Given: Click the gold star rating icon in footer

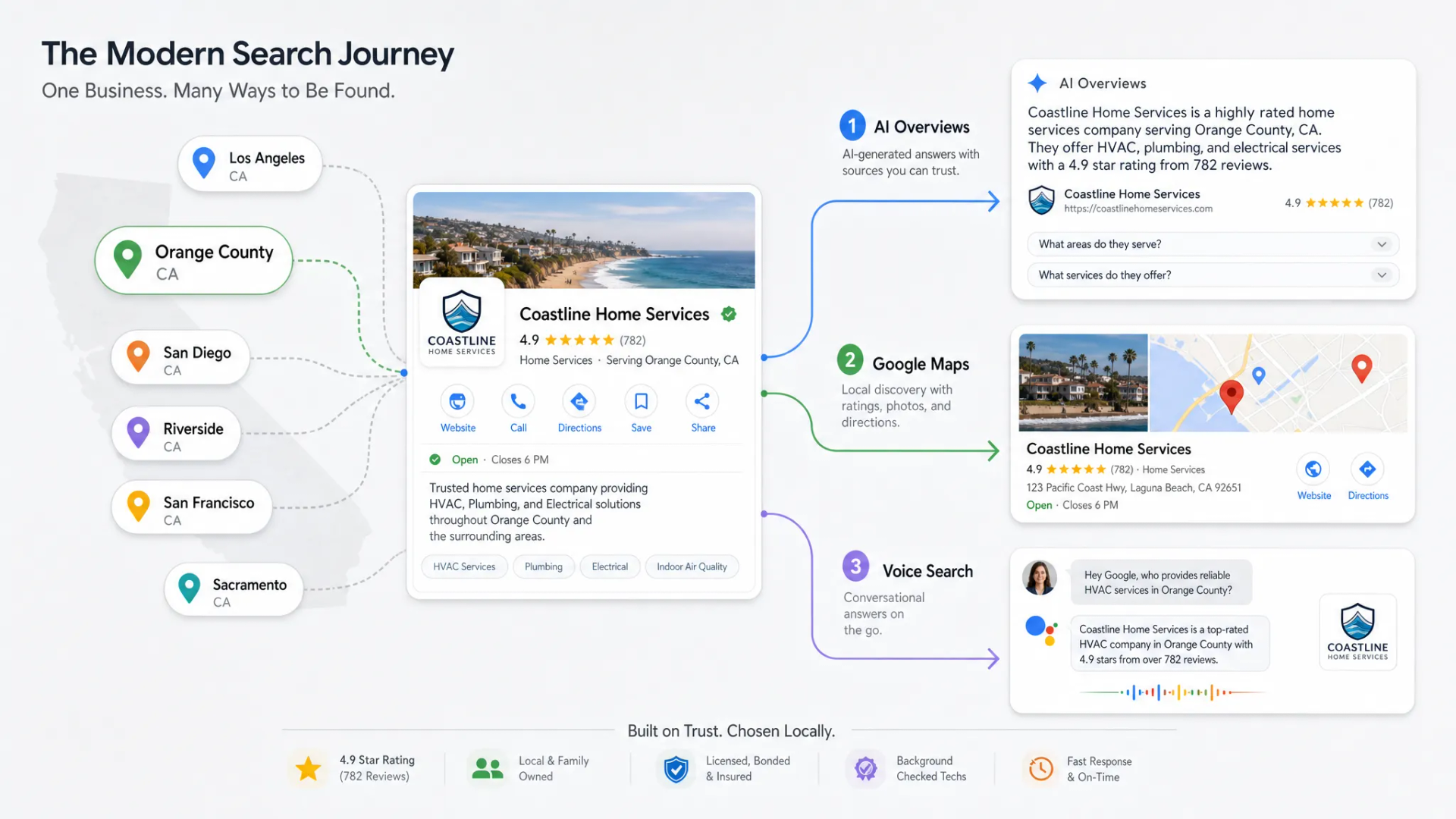Looking at the screenshot, I should (308, 768).
